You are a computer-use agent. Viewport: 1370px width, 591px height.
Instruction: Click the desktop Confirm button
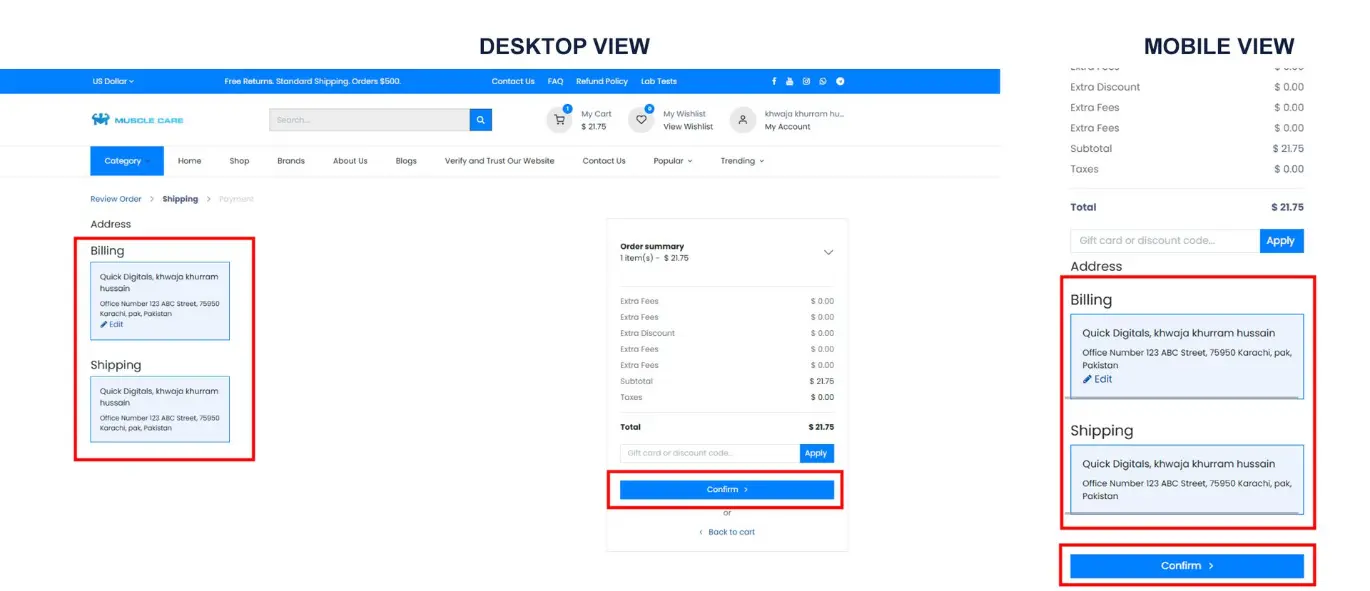(x=726, y=490)
